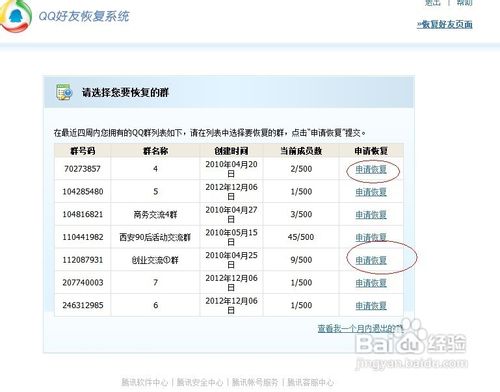Click the date 2010年04月25日

point(231,260)
